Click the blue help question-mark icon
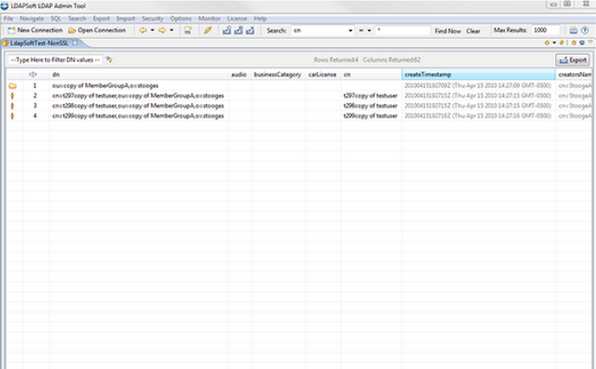The width and height of the screenshot is (596, 369). [585, 30]
